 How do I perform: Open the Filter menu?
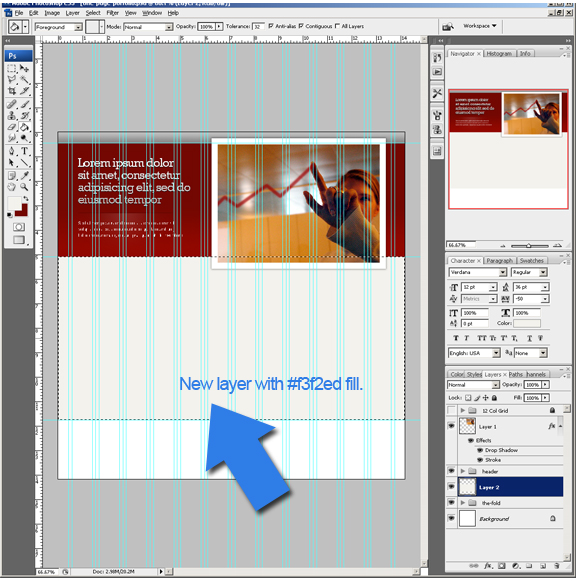pos(112,13)
